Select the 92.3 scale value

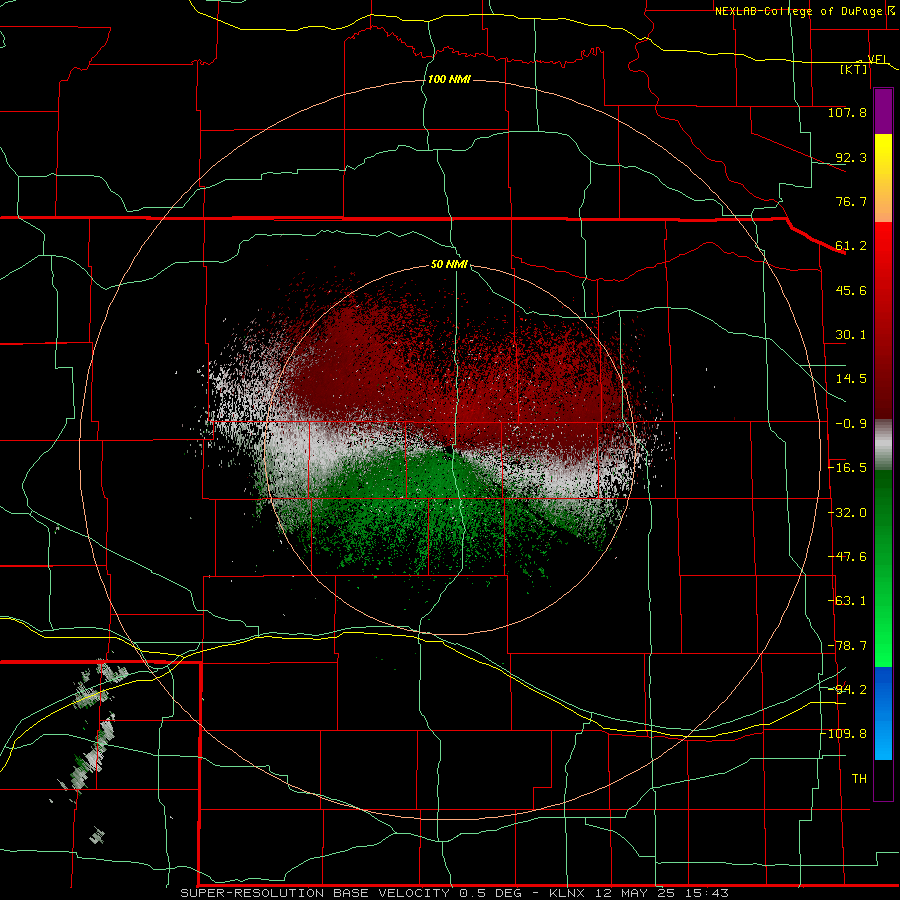click(x=851, y=157)
